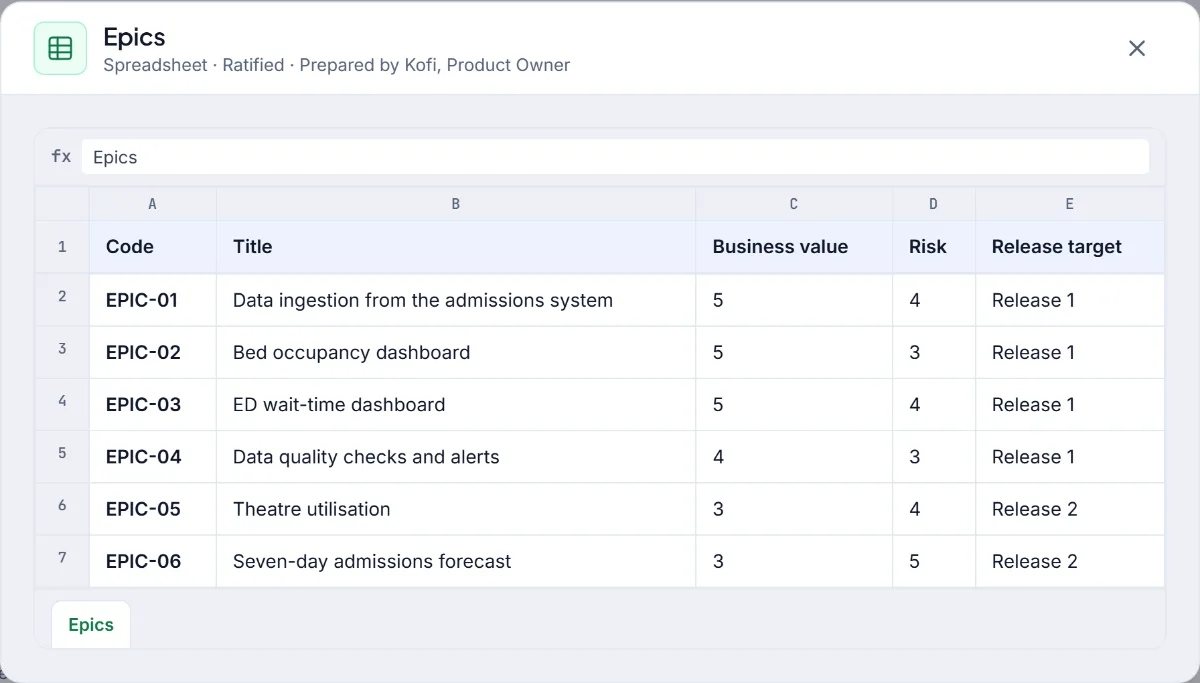Click the fx formula icon
Image resolution: width=1200 pixels, height=683 pixels.
(61, 156)
